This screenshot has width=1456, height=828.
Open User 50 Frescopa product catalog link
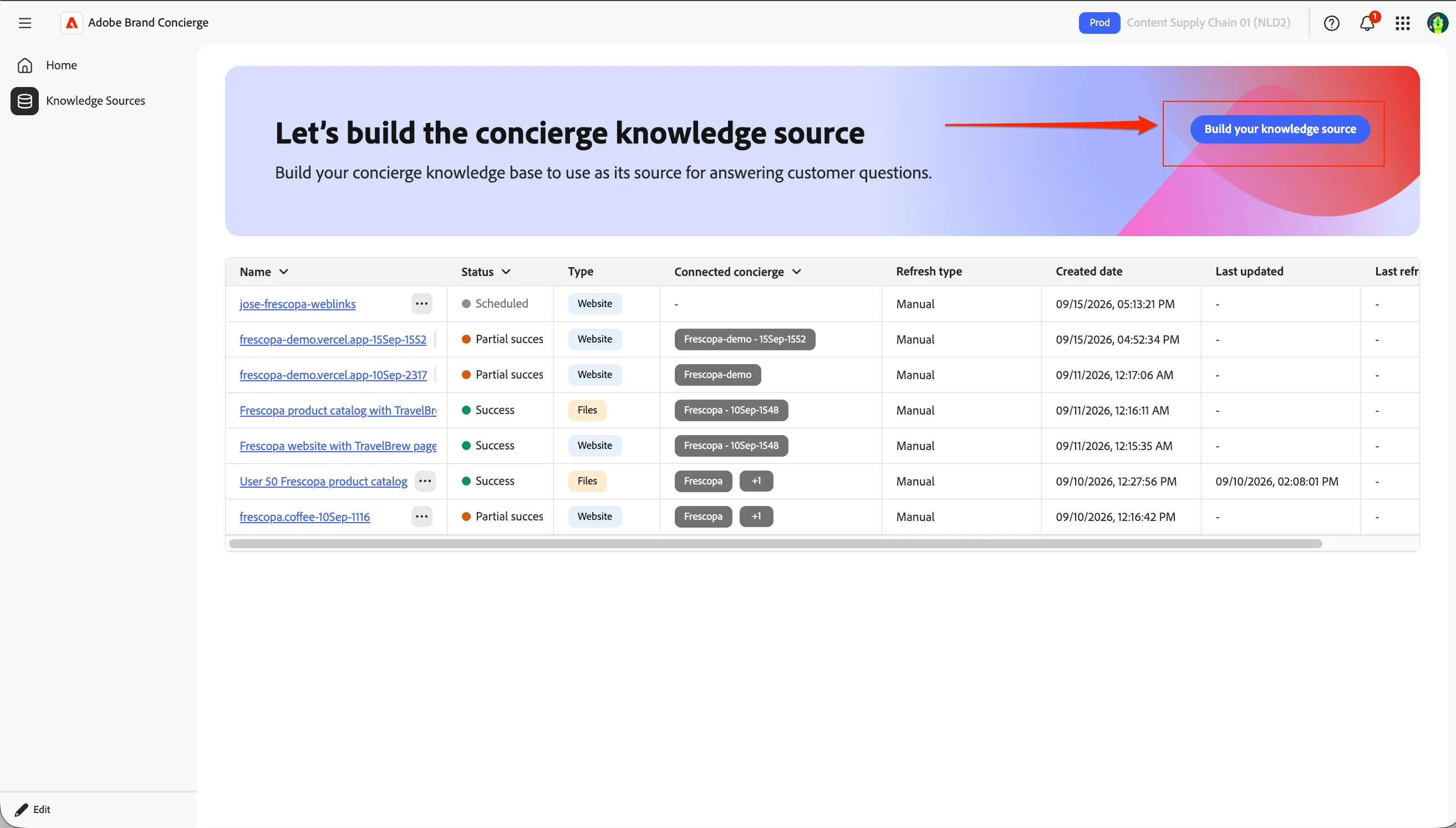(x=324, y=482)
